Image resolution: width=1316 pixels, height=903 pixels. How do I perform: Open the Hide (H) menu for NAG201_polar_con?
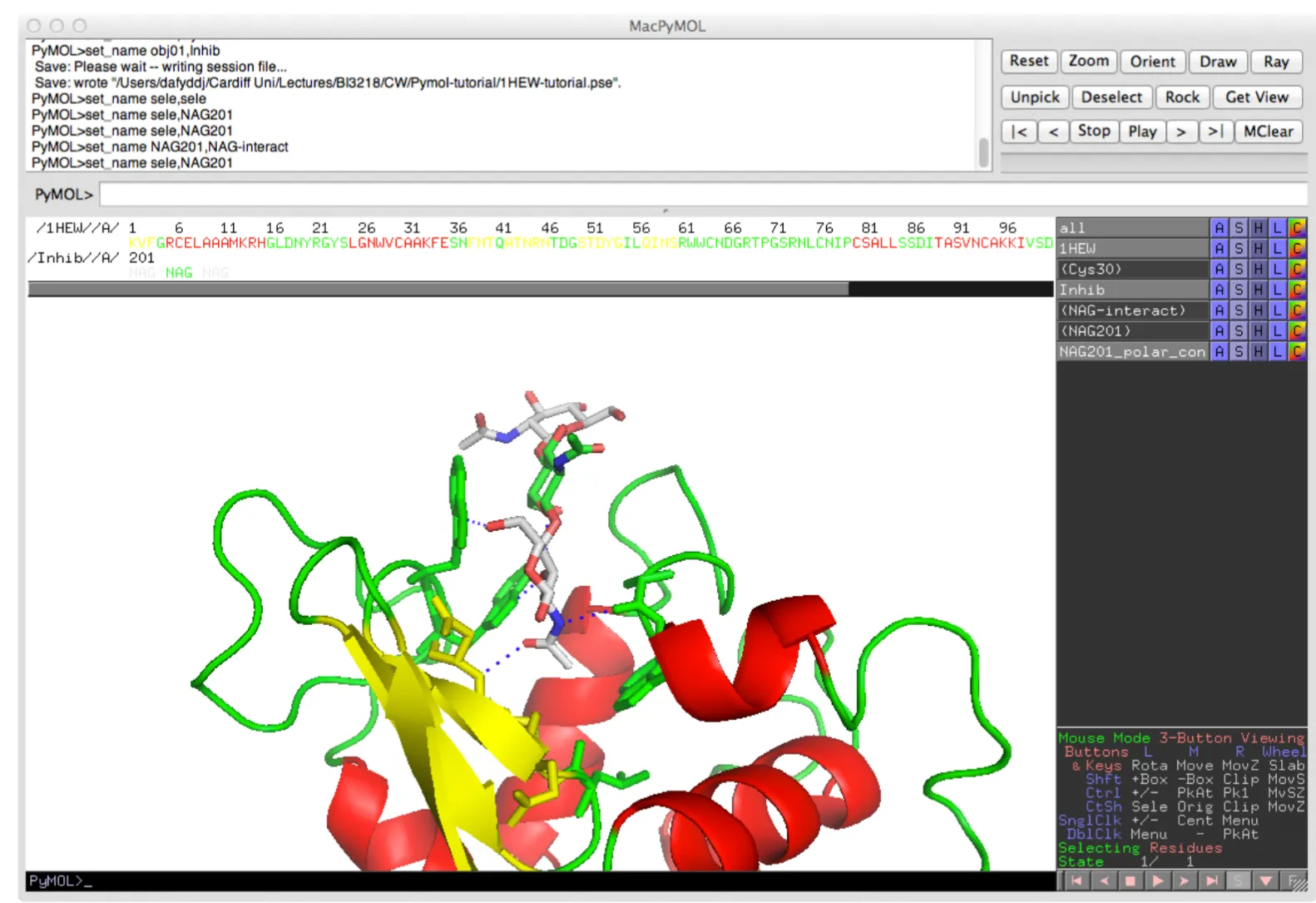1258,352
